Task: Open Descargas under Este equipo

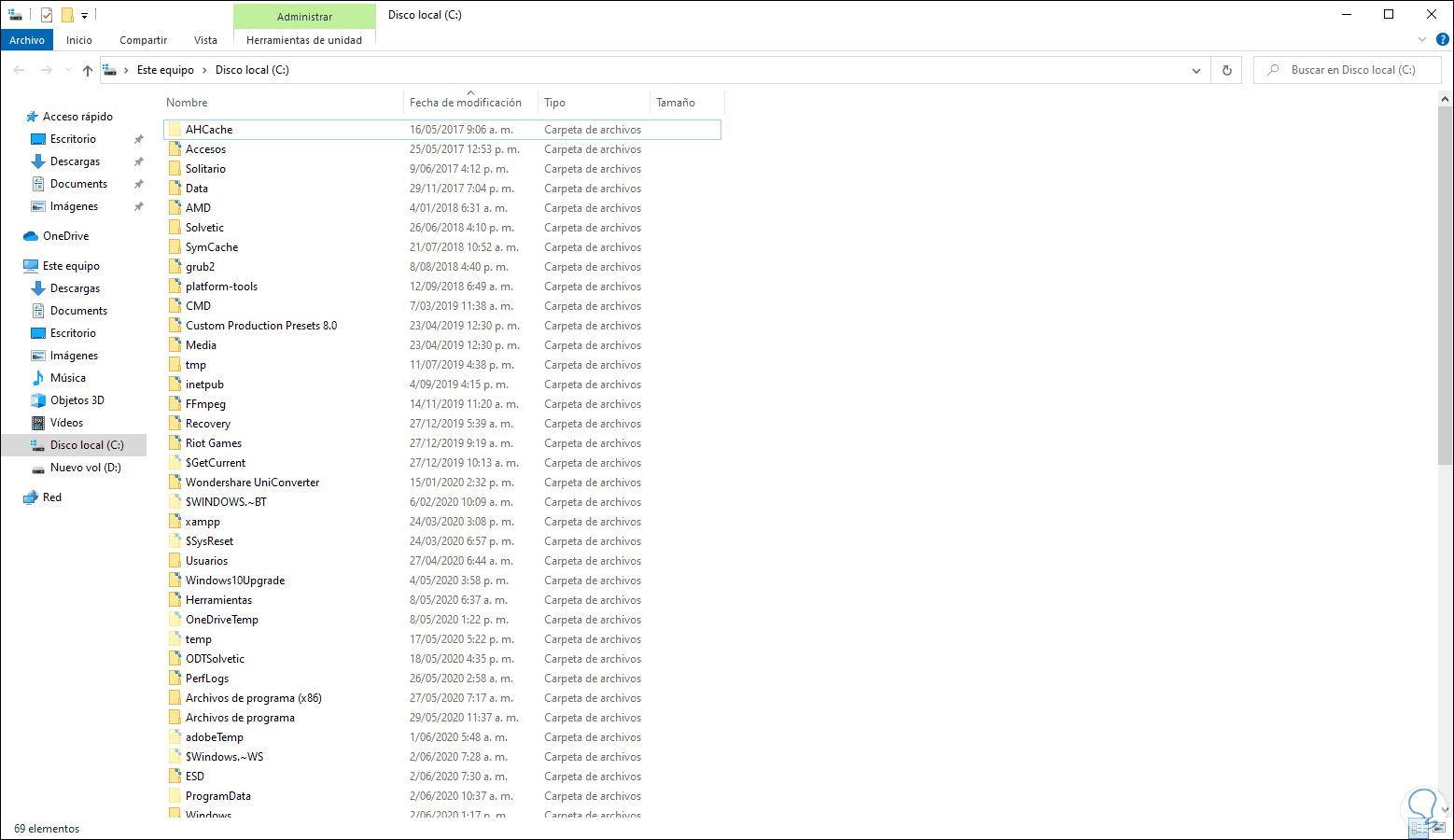Action: point(75,288)
